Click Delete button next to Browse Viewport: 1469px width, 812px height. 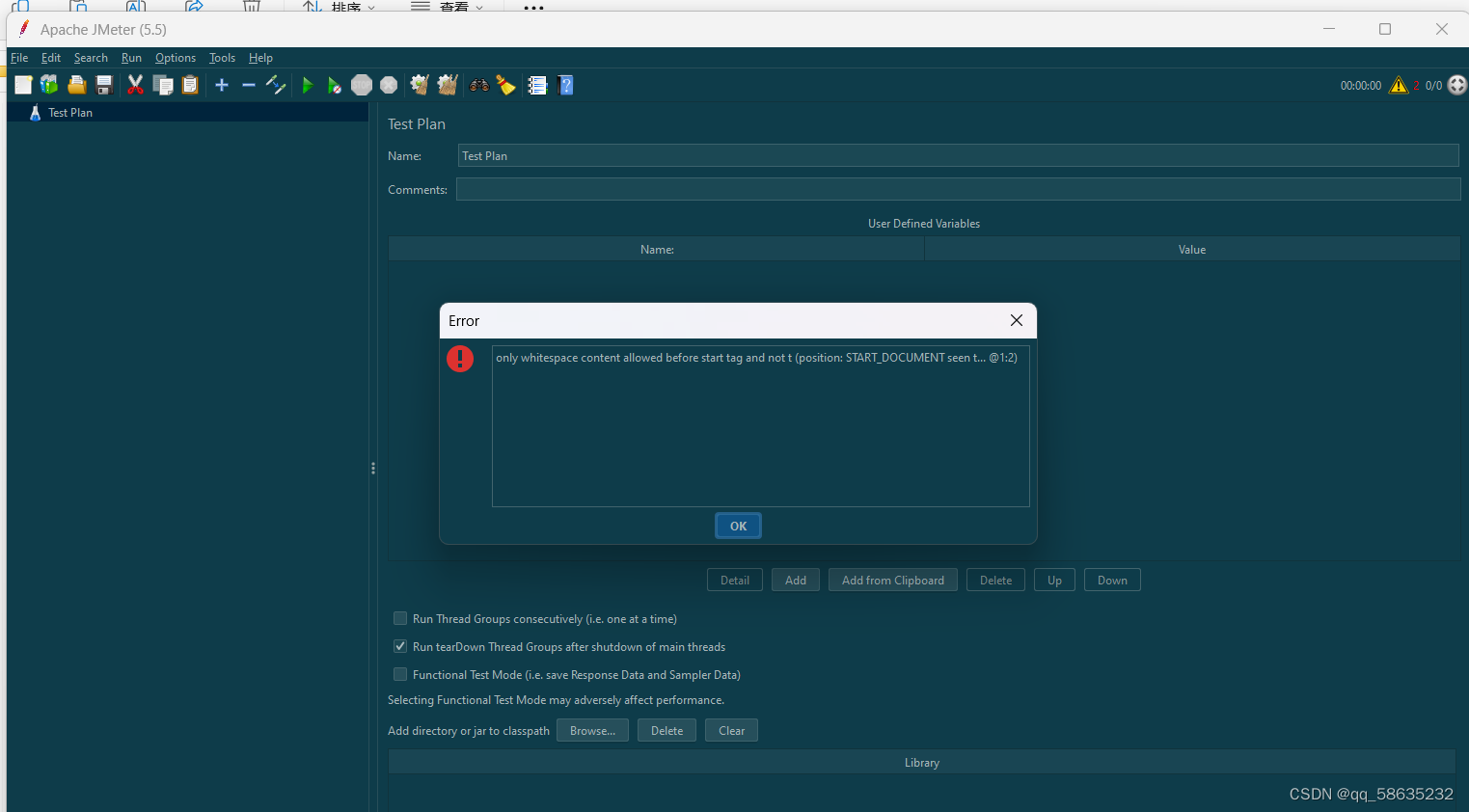666,730
